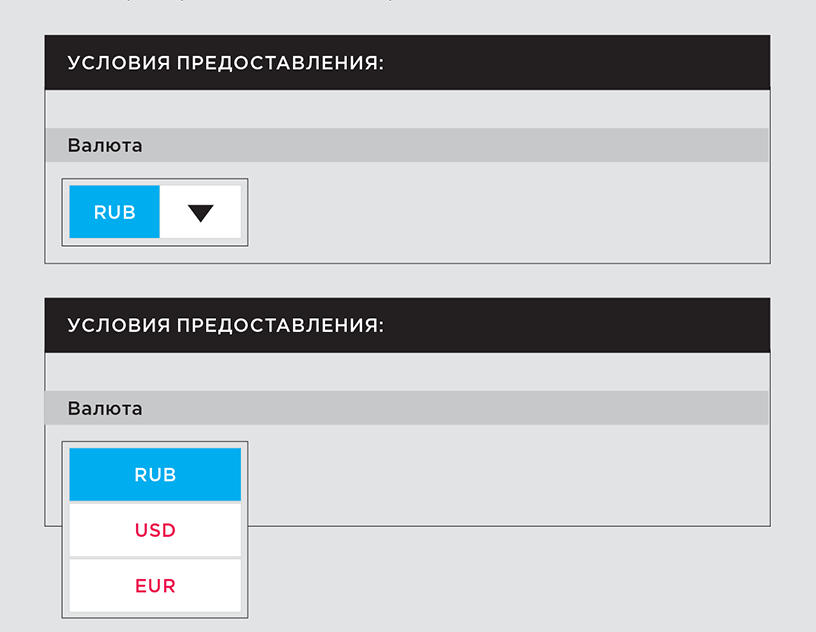This screenshot has height=632, width=816.
Task: Click empty body area of the second conditions panel
Action: [494, 474]
